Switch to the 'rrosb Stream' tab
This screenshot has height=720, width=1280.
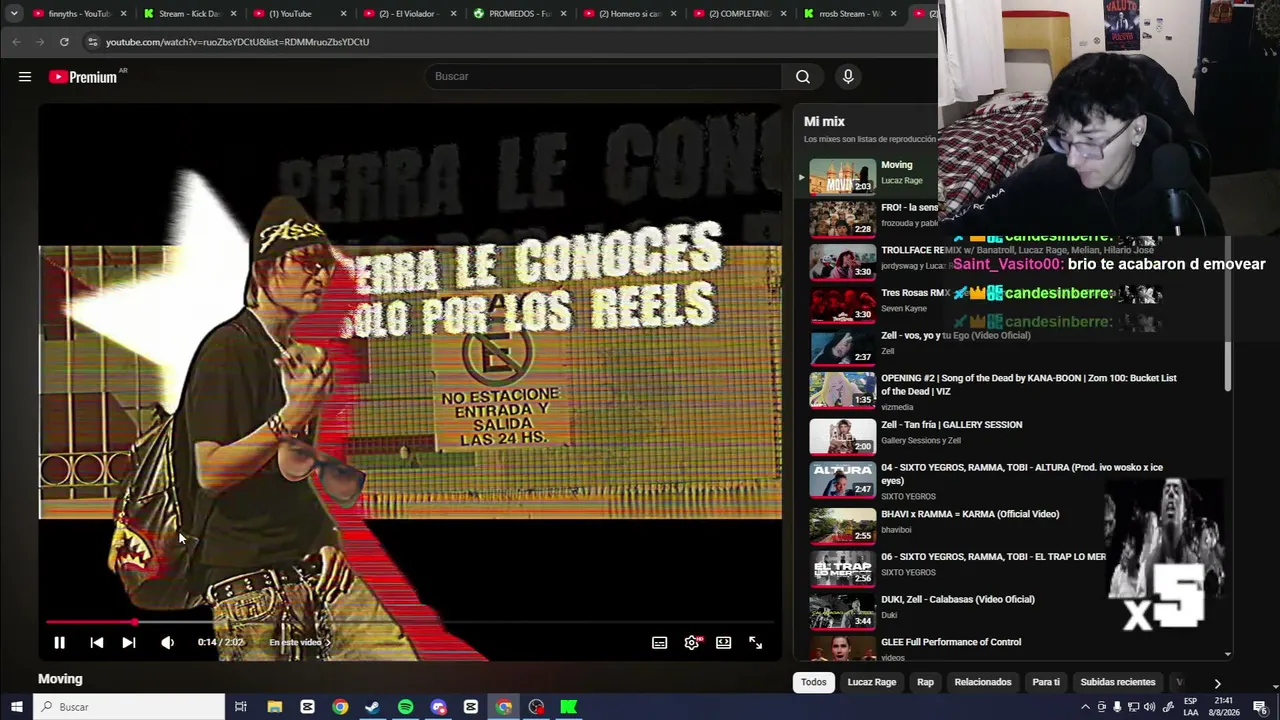point(848,14)
